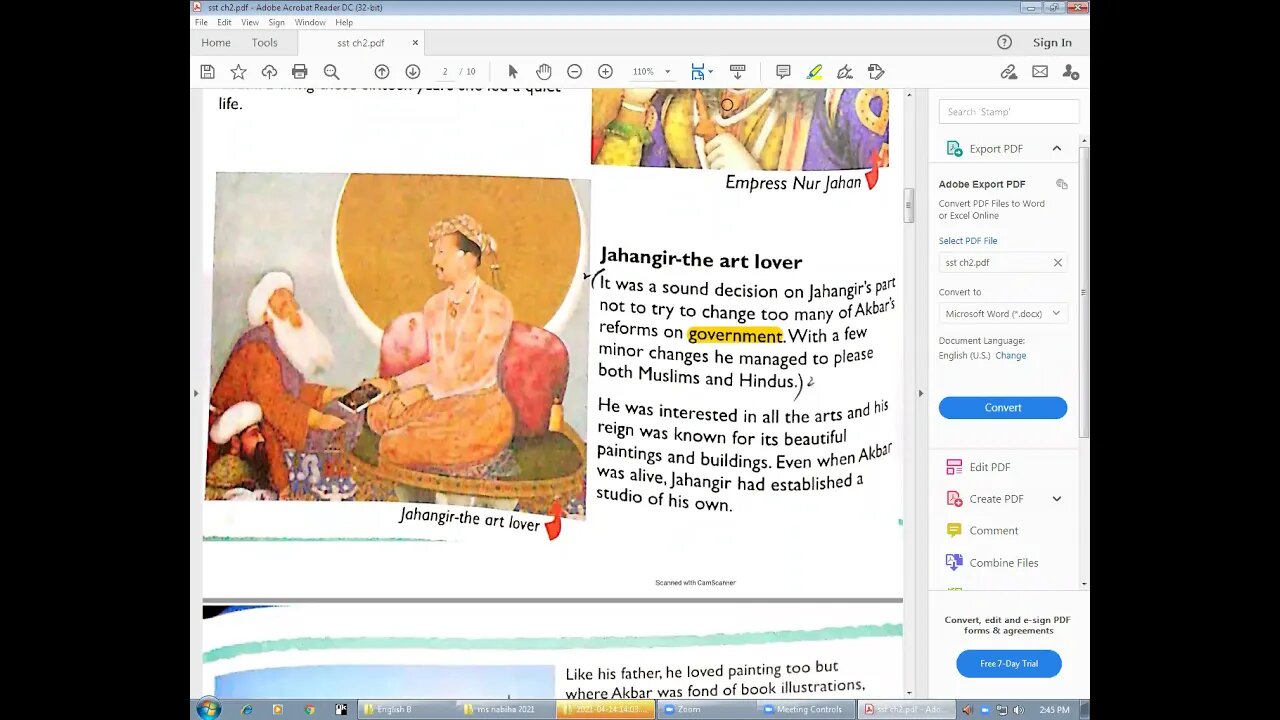Expand the Create PDF options chevron
The image size is (1280, 720).
click(1056, 499)
